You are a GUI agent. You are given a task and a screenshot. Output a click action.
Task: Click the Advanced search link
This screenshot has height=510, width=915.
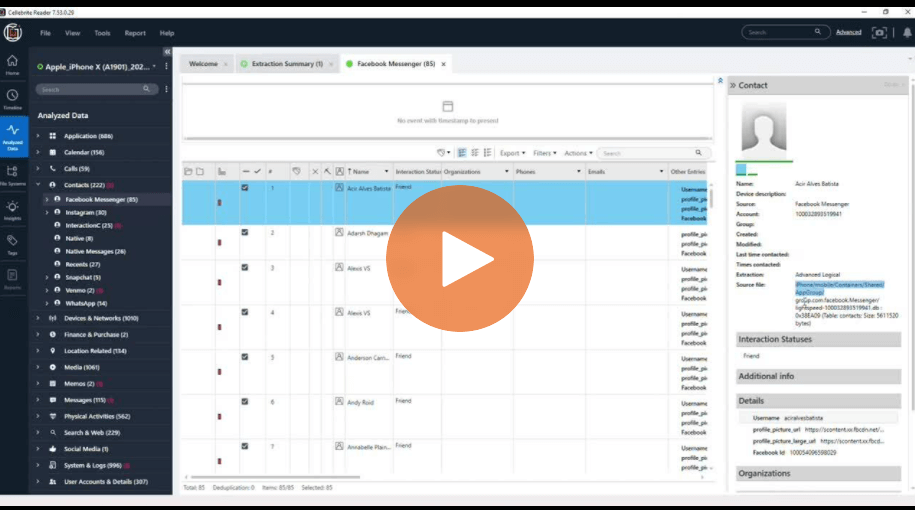click(848, 32)
